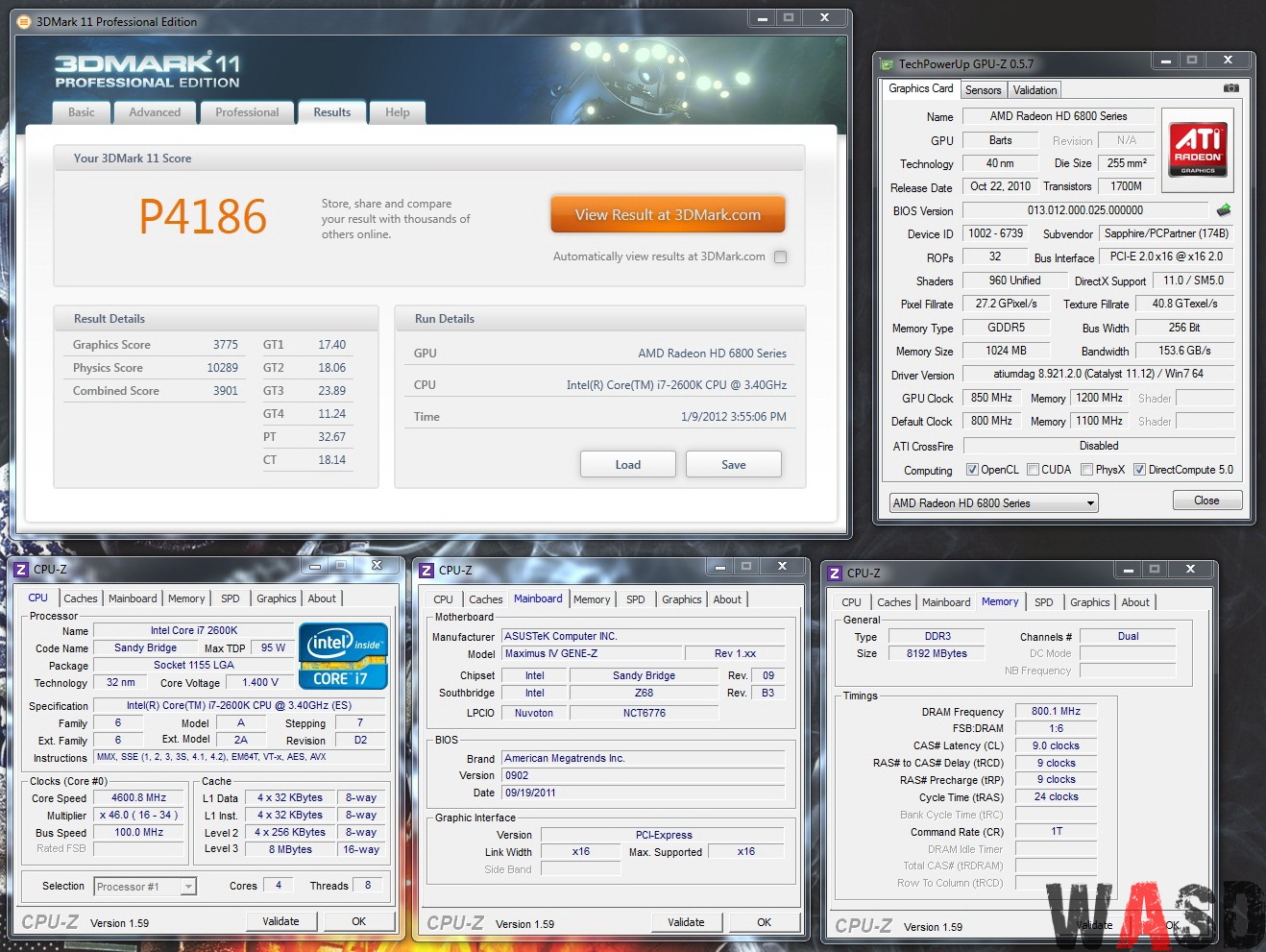
Task: Close the CPU-Z Memory window
Action: pos(1190,569)
